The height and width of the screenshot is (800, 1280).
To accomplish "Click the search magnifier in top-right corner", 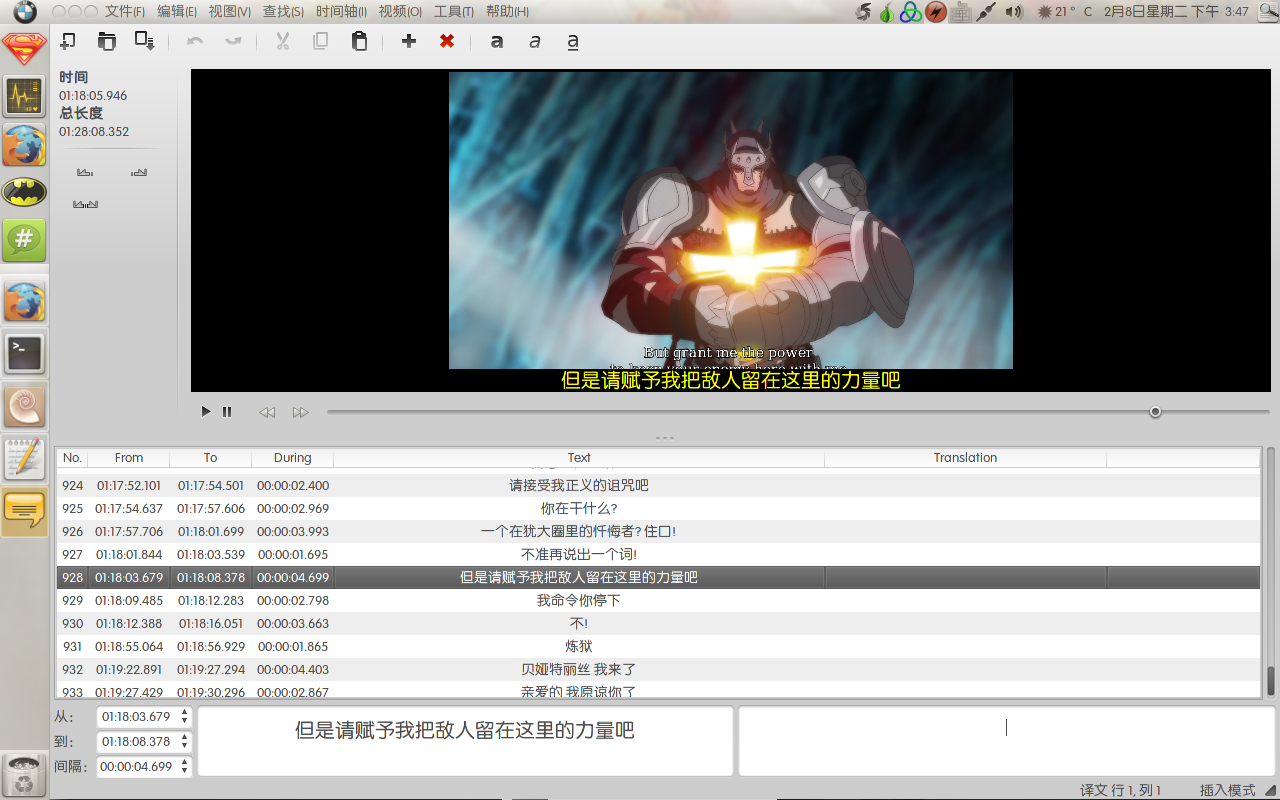I will pos(1266,12).
